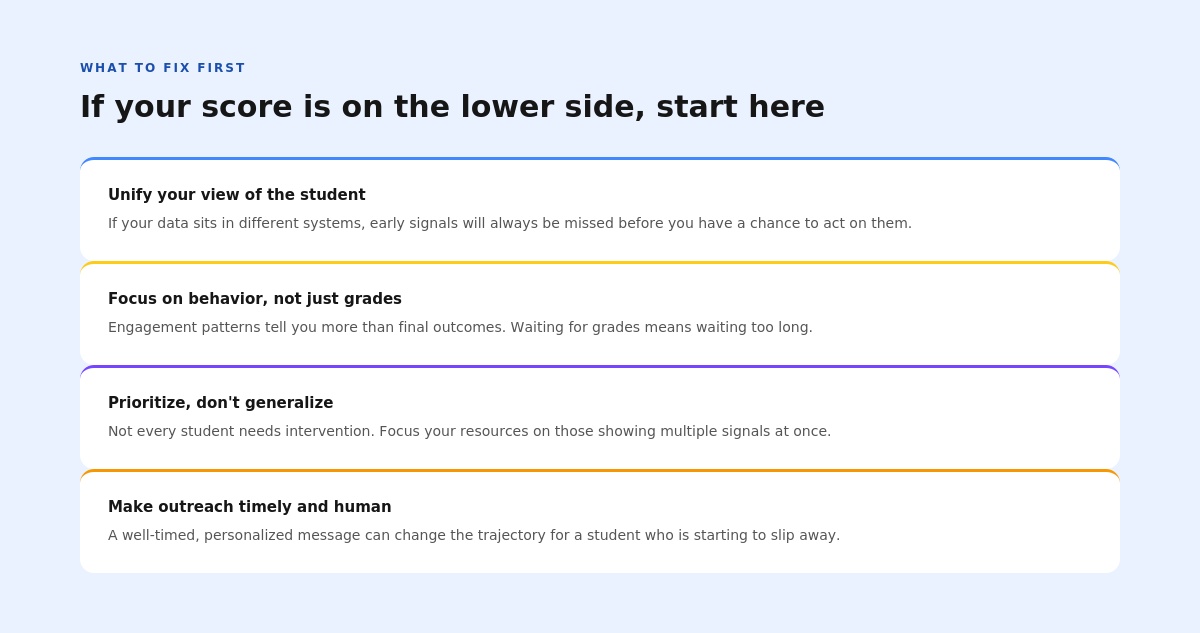Click the words 'start here' in the headline
The image size is (1200, 633).
(x=740, y=107)
